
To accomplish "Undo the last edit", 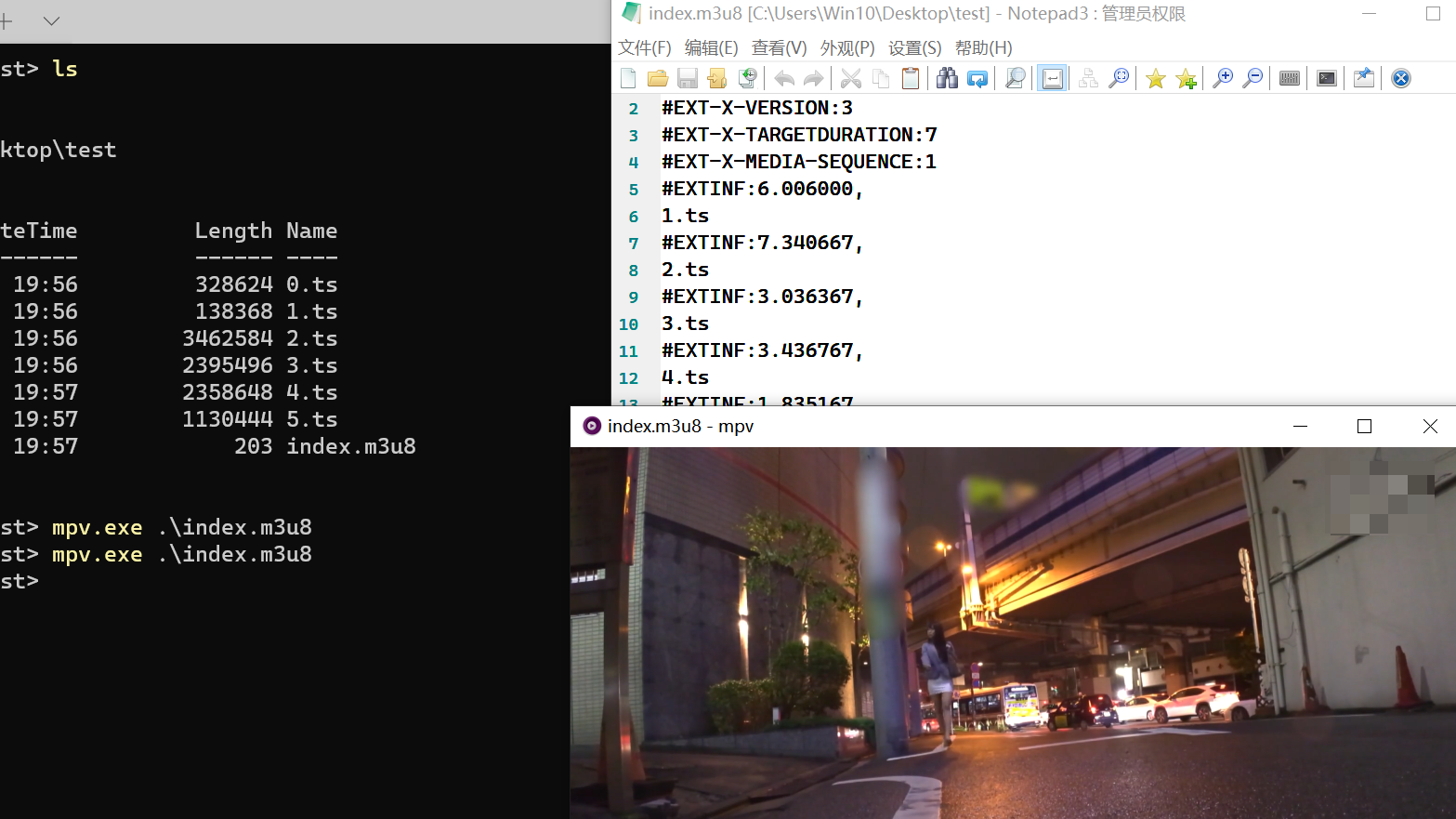I will click(783, 78).
